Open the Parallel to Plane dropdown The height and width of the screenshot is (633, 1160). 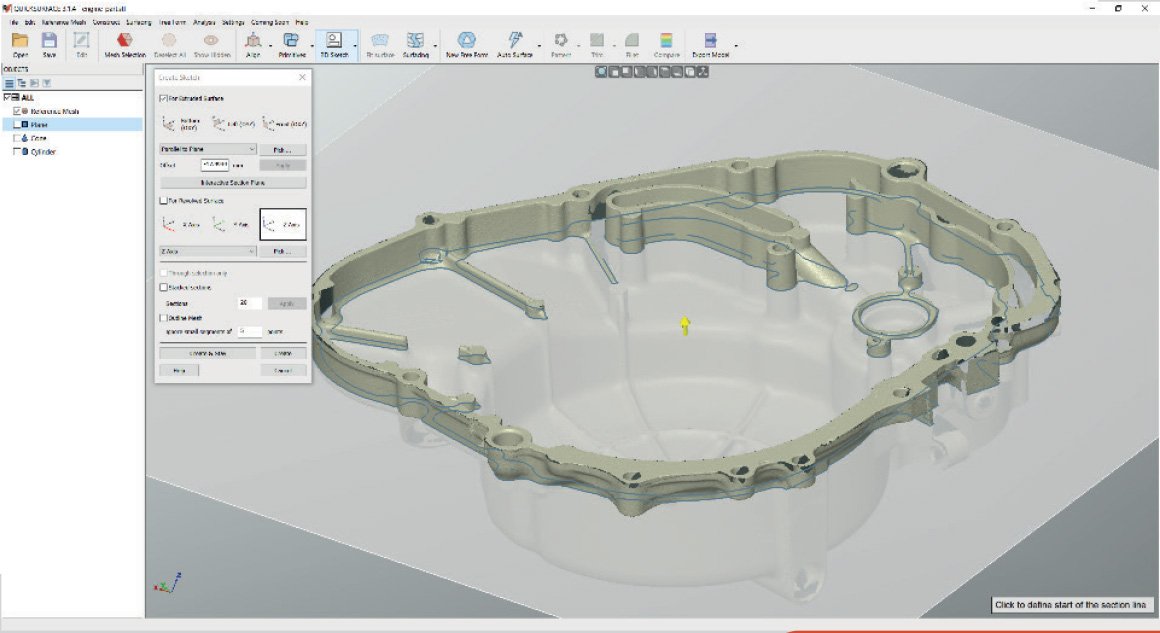point(208,149)
